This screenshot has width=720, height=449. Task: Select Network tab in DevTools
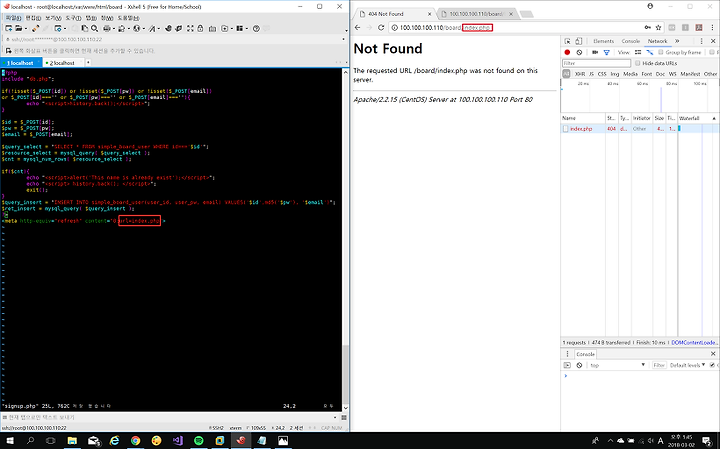tap(657, 41)
